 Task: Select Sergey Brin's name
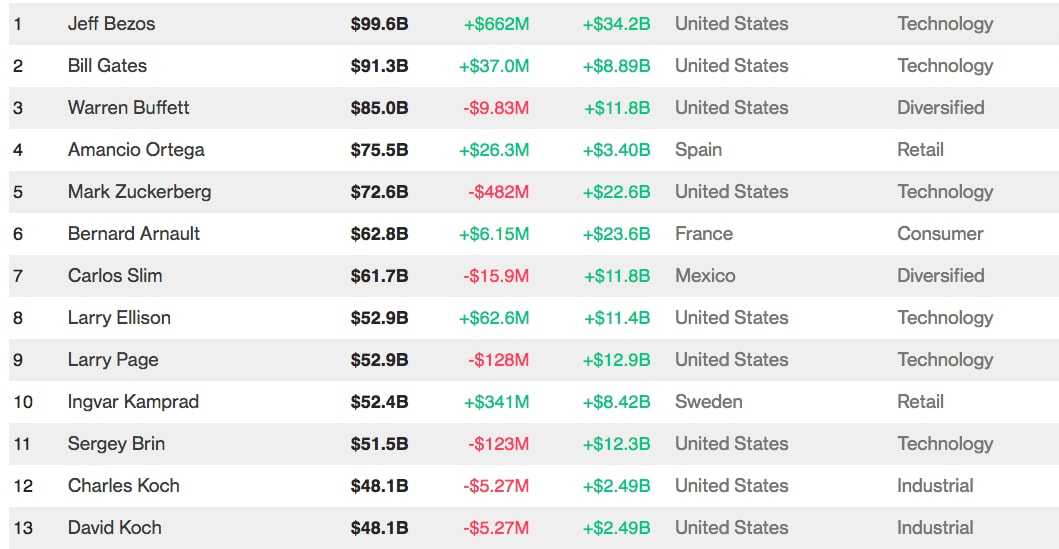tap(116, 444)
